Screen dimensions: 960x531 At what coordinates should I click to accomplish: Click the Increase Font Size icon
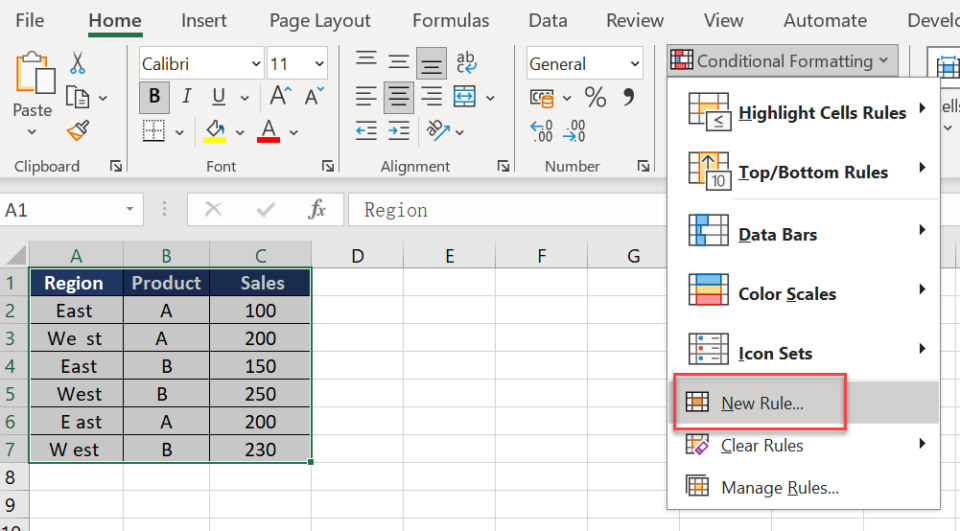[281, 96]
